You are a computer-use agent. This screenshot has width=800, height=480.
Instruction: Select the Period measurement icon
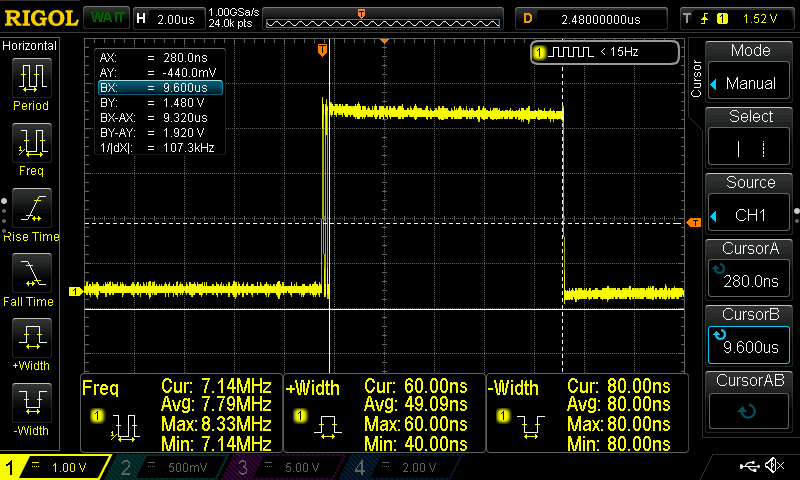(x=31, y=84)
